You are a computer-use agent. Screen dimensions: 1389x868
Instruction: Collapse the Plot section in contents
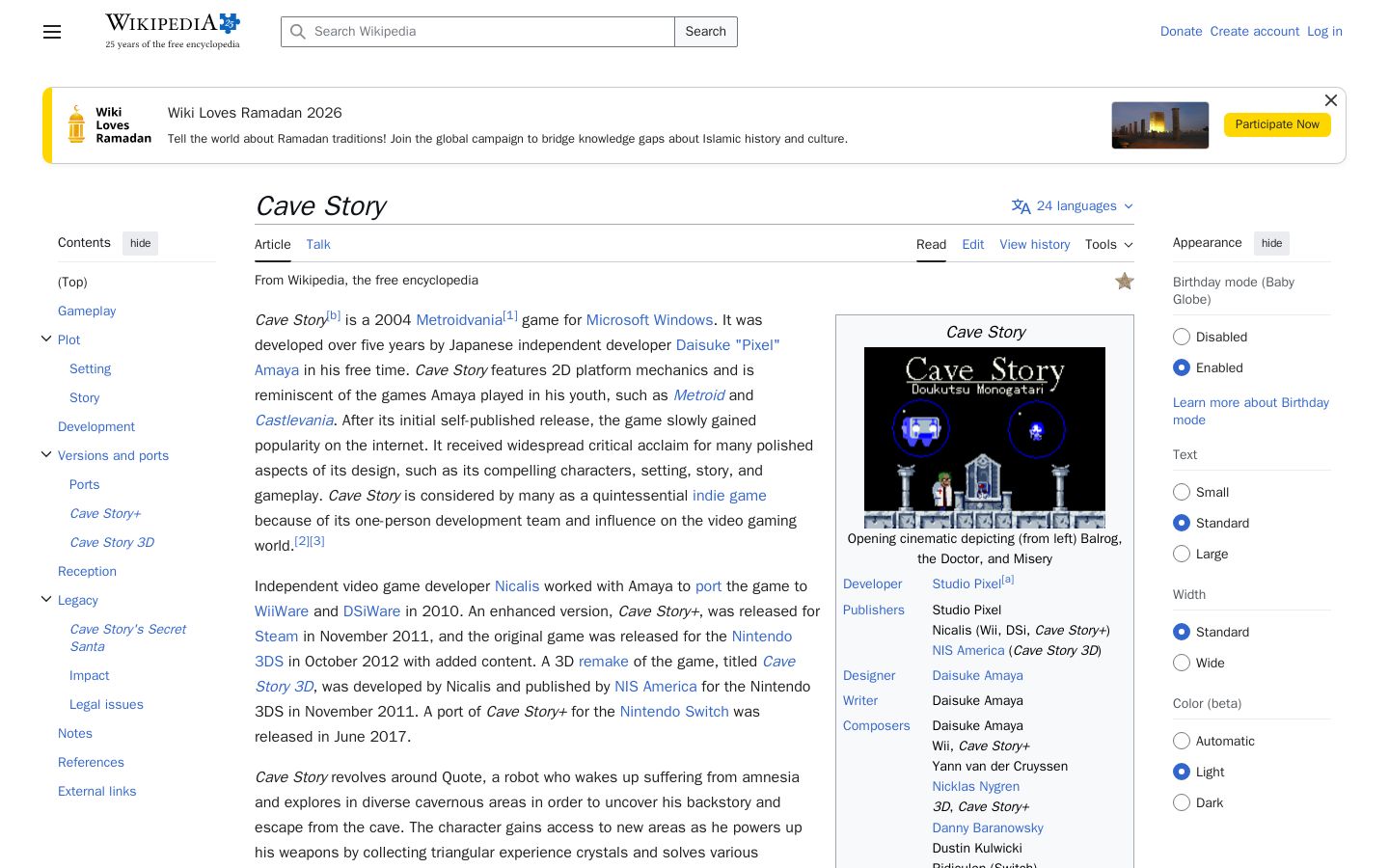pos(46,339)
